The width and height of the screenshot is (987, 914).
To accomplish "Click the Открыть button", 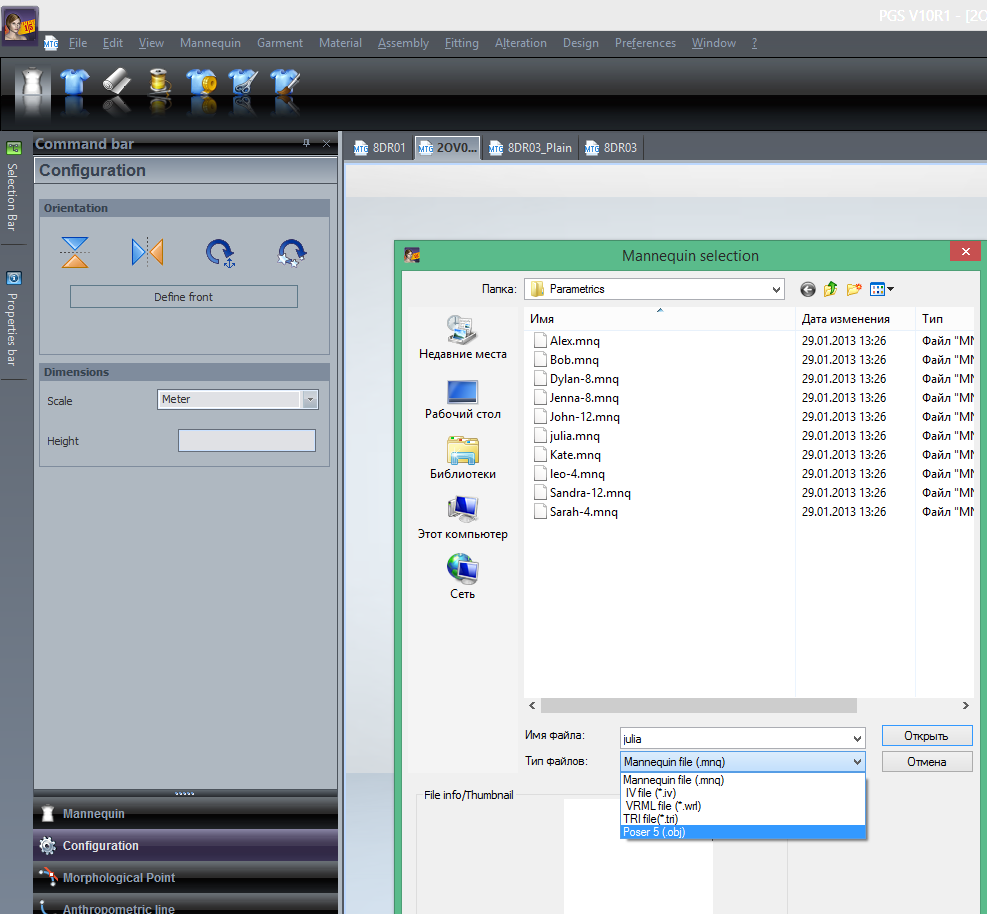I will [926, 736].
